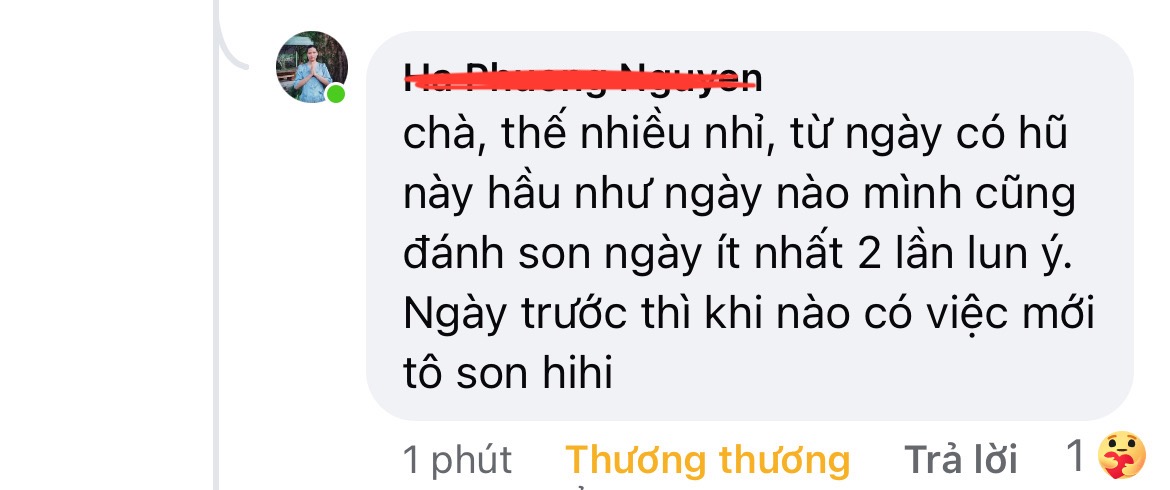1170x490 pixels.
Task: Click the line starting Ngày trước thì
Action: point(748,315)
